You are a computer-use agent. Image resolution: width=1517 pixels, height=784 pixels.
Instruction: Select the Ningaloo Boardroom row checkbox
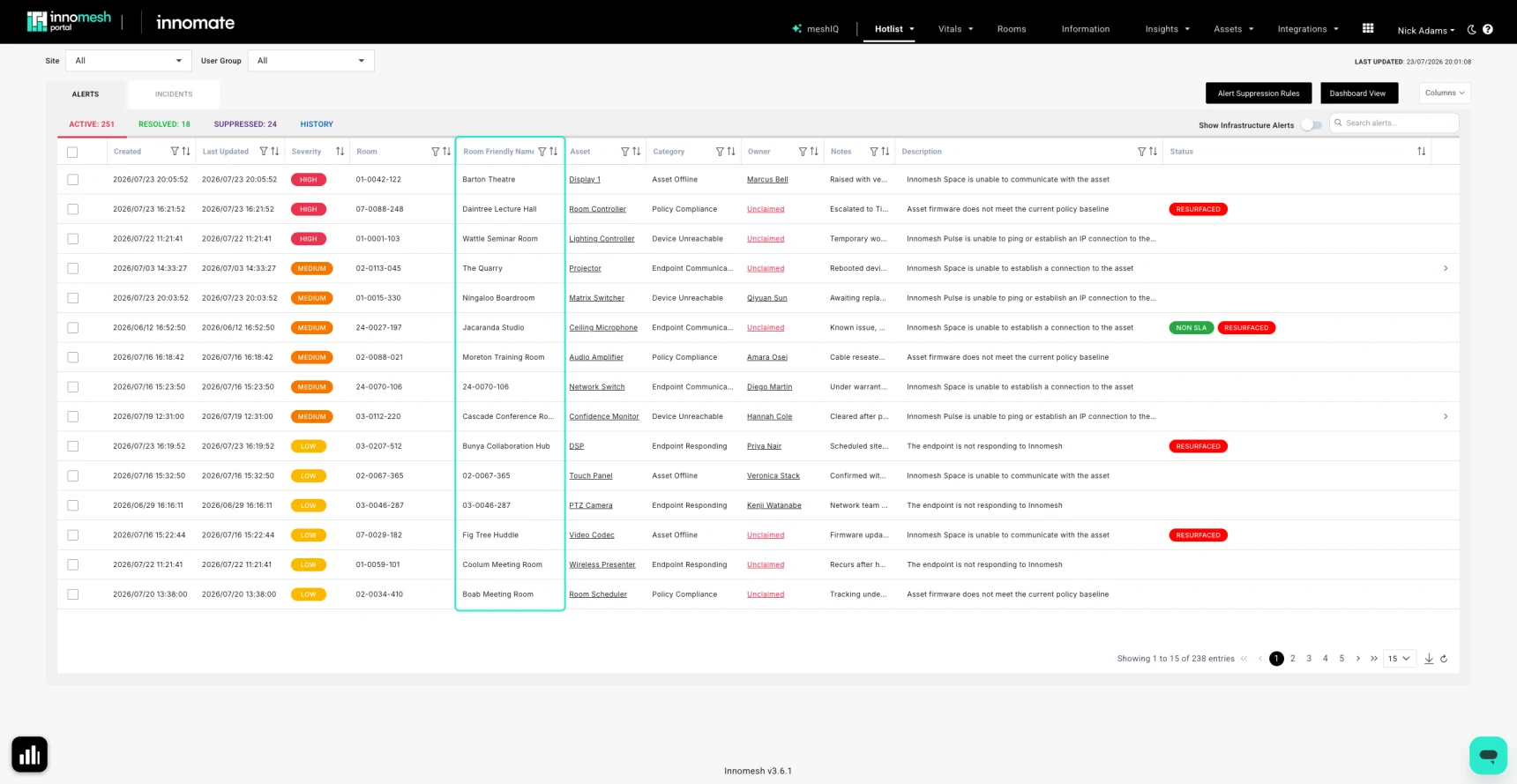click(x=72, y=298)
